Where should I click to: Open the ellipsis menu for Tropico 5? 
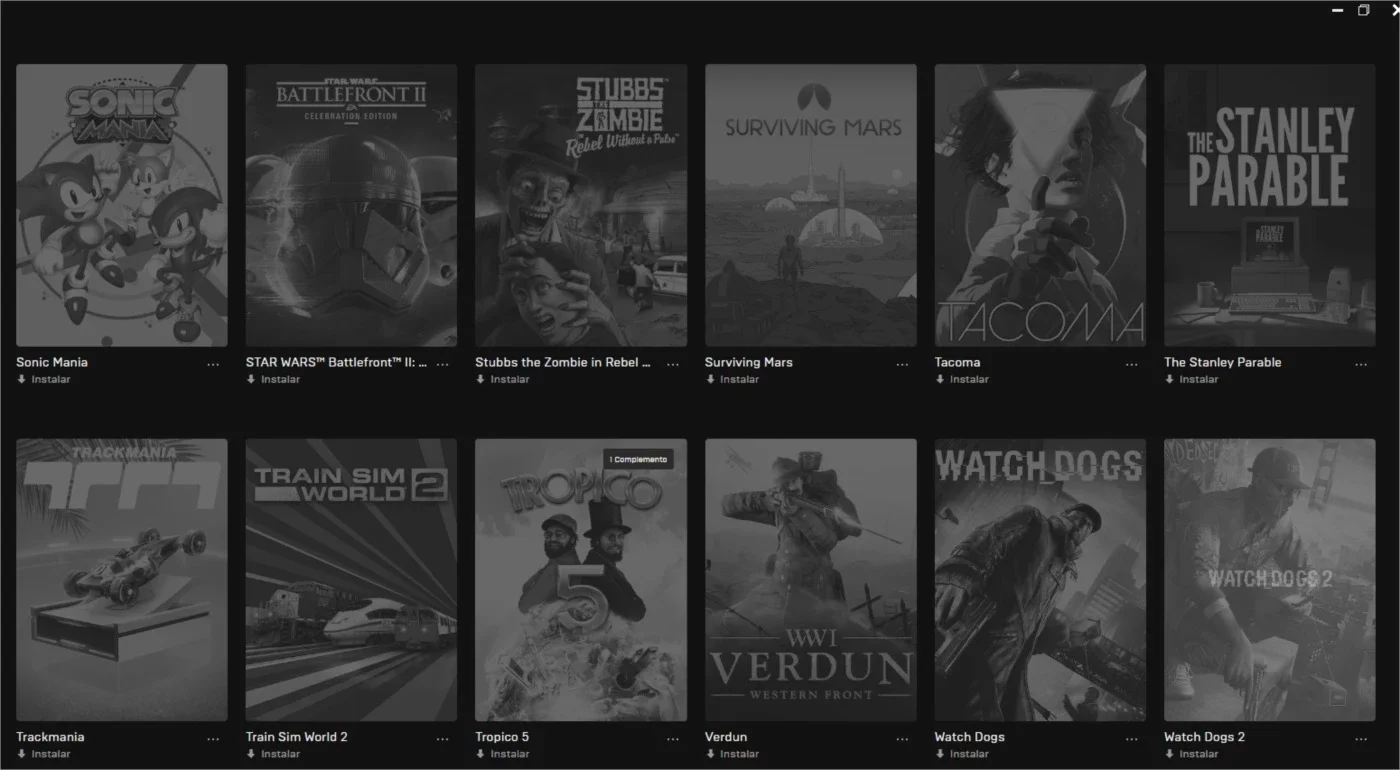tap(673, 739)
